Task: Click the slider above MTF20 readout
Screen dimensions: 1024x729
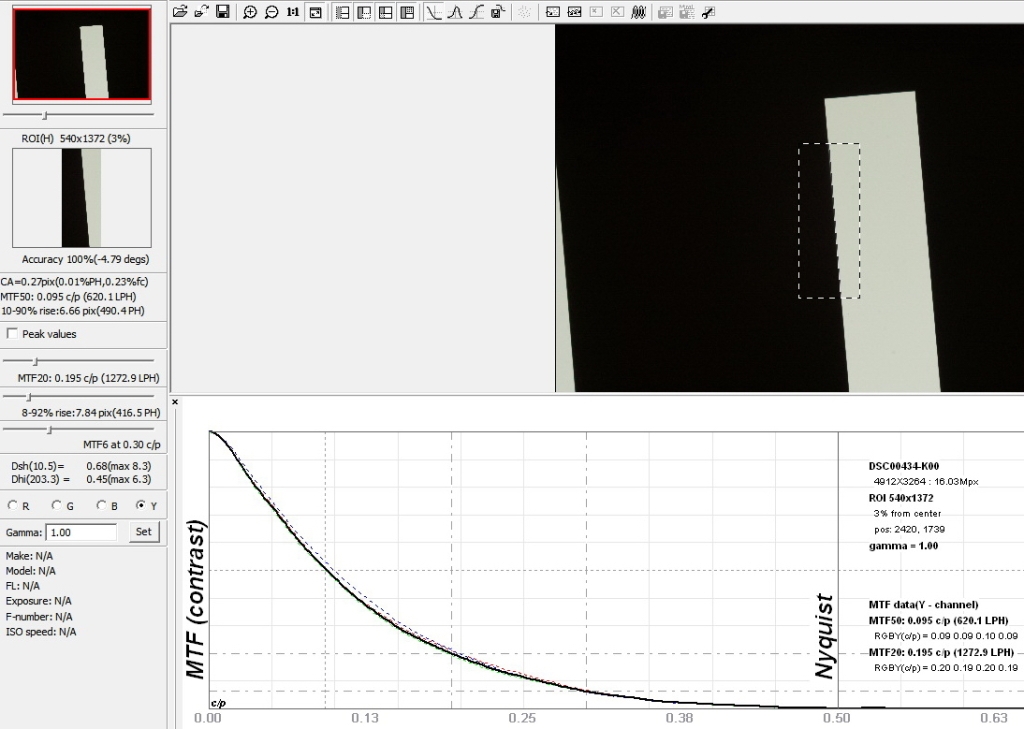Action: point(36,360)
